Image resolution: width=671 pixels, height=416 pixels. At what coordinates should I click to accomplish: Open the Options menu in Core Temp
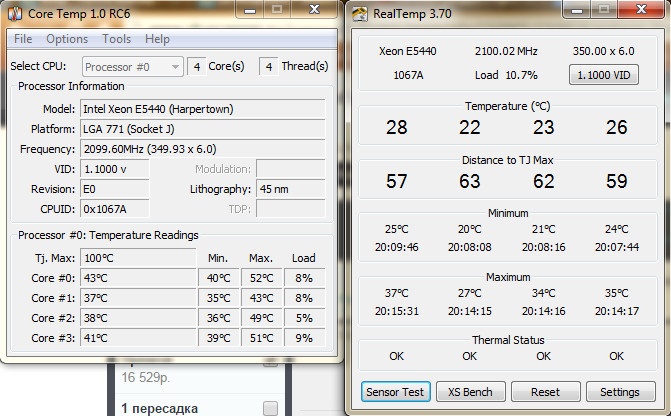click(x=67, y=39)
